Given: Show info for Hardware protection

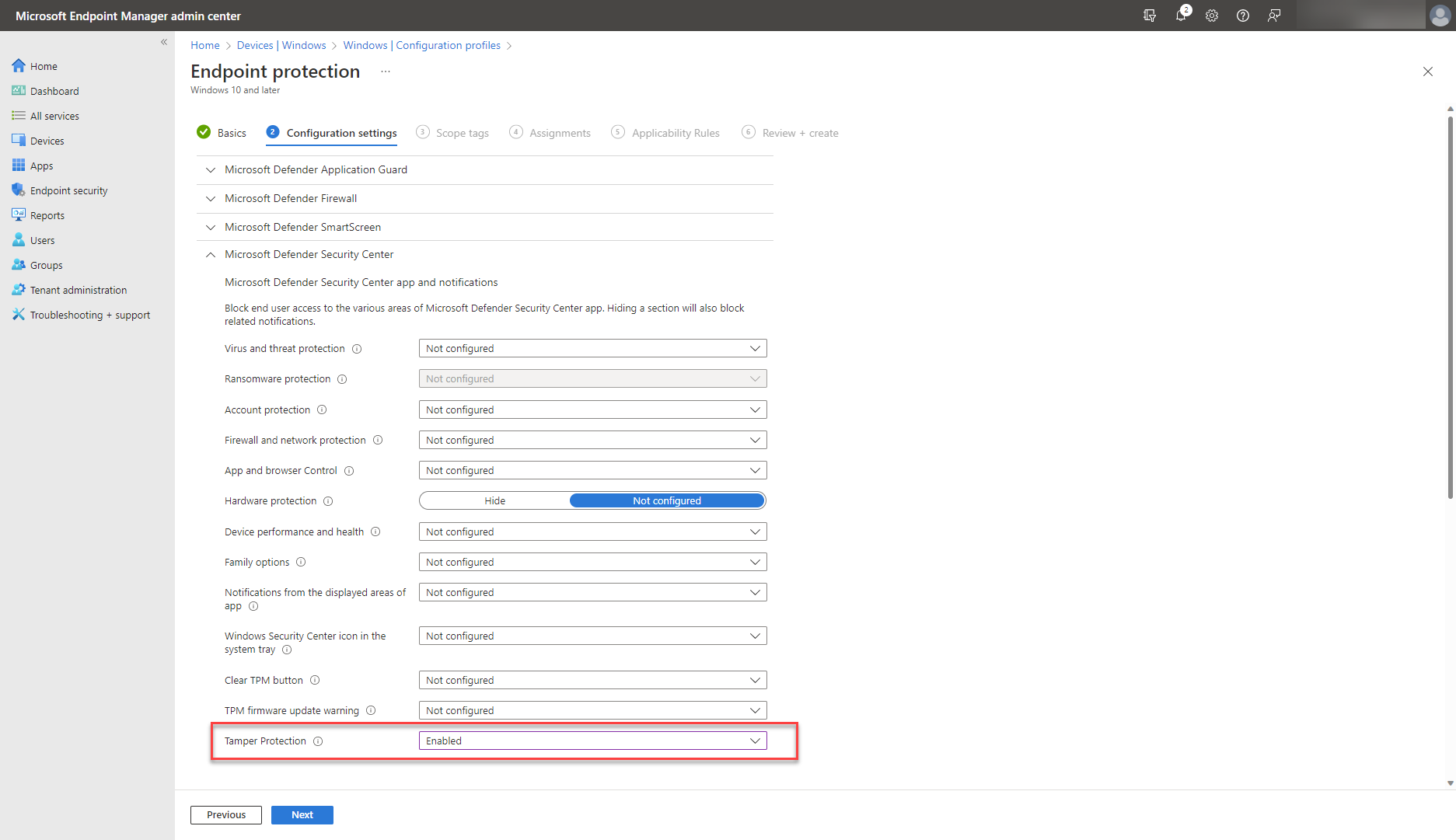Looking at the screenshot, I should (x=328, y=501).
